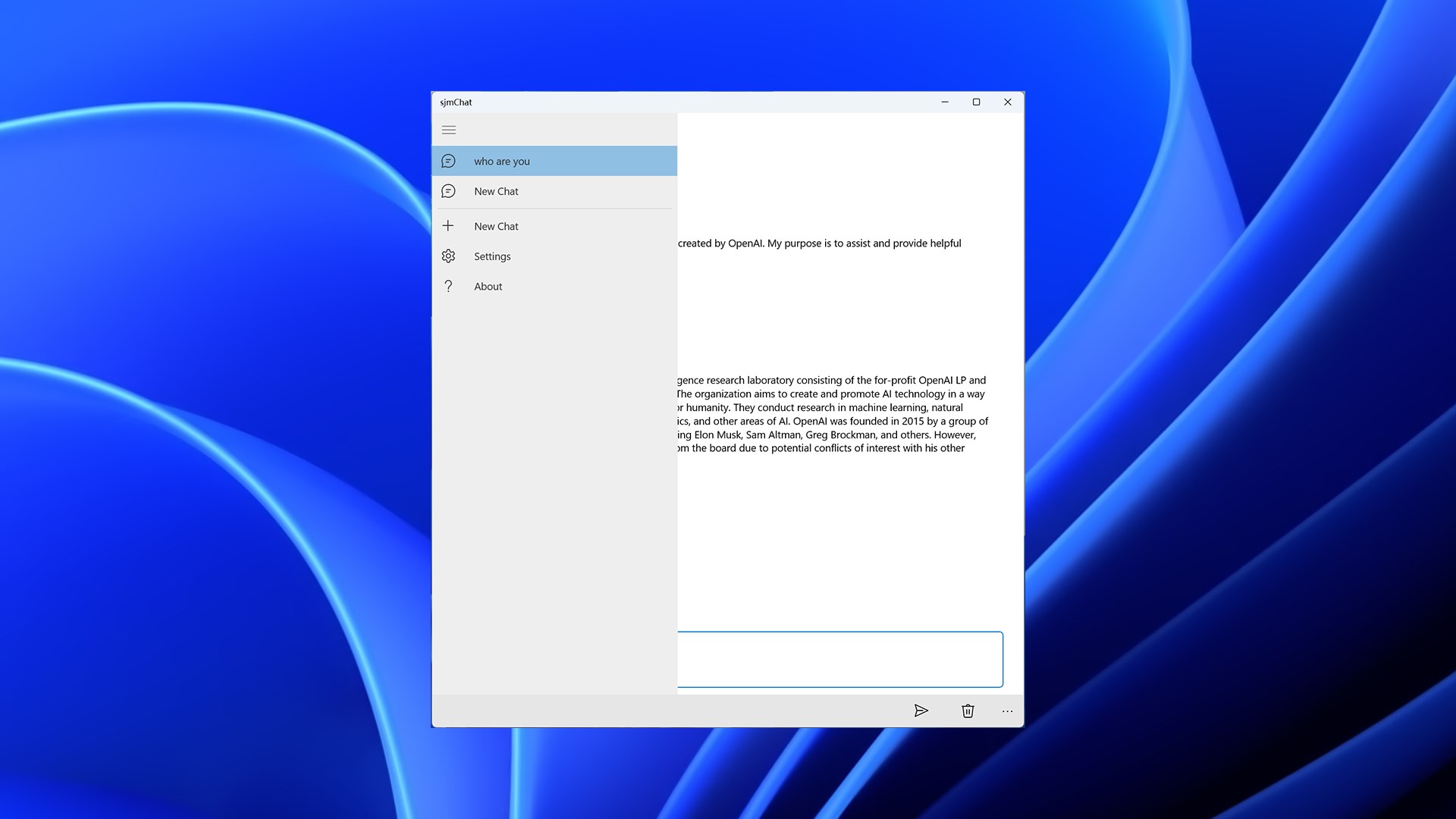Click the chat bubble icon beside the first New Chat

(449, 191)
